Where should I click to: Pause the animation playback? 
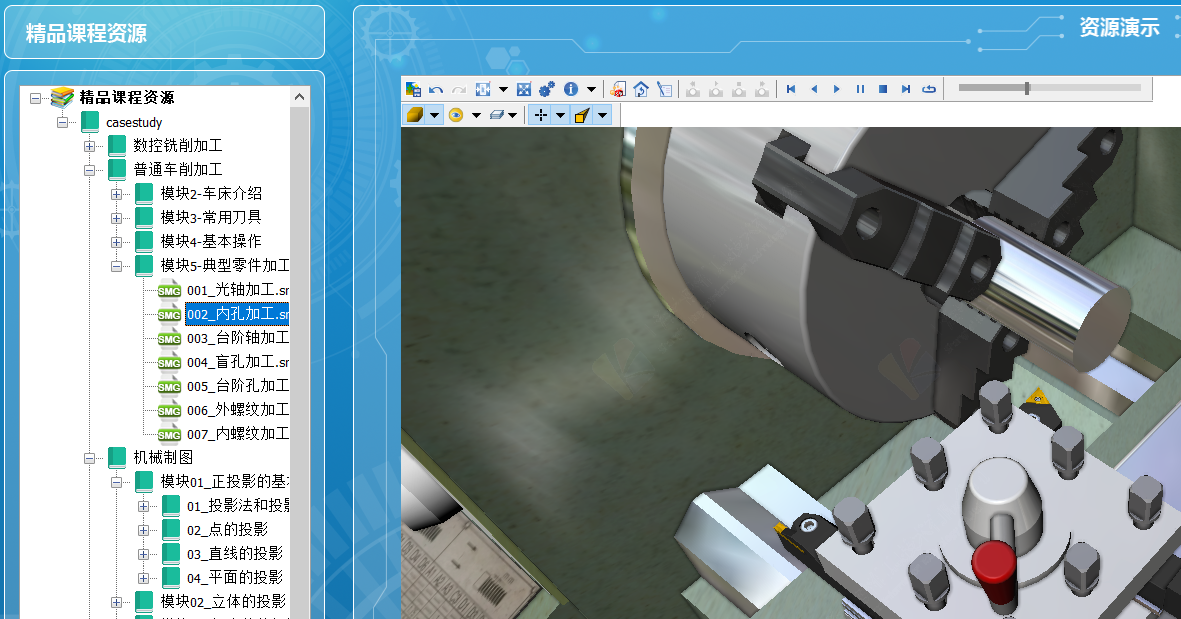[860, 89]
